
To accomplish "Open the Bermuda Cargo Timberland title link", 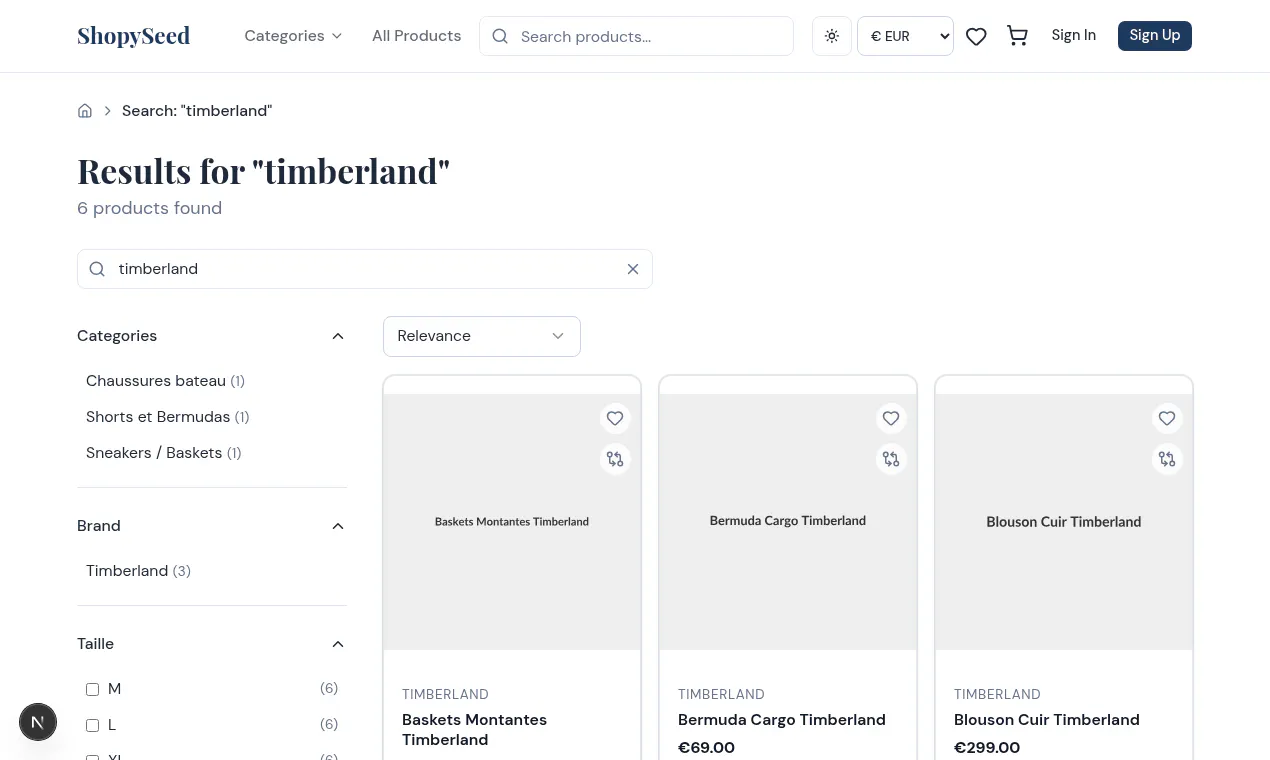I will [782, 720].
